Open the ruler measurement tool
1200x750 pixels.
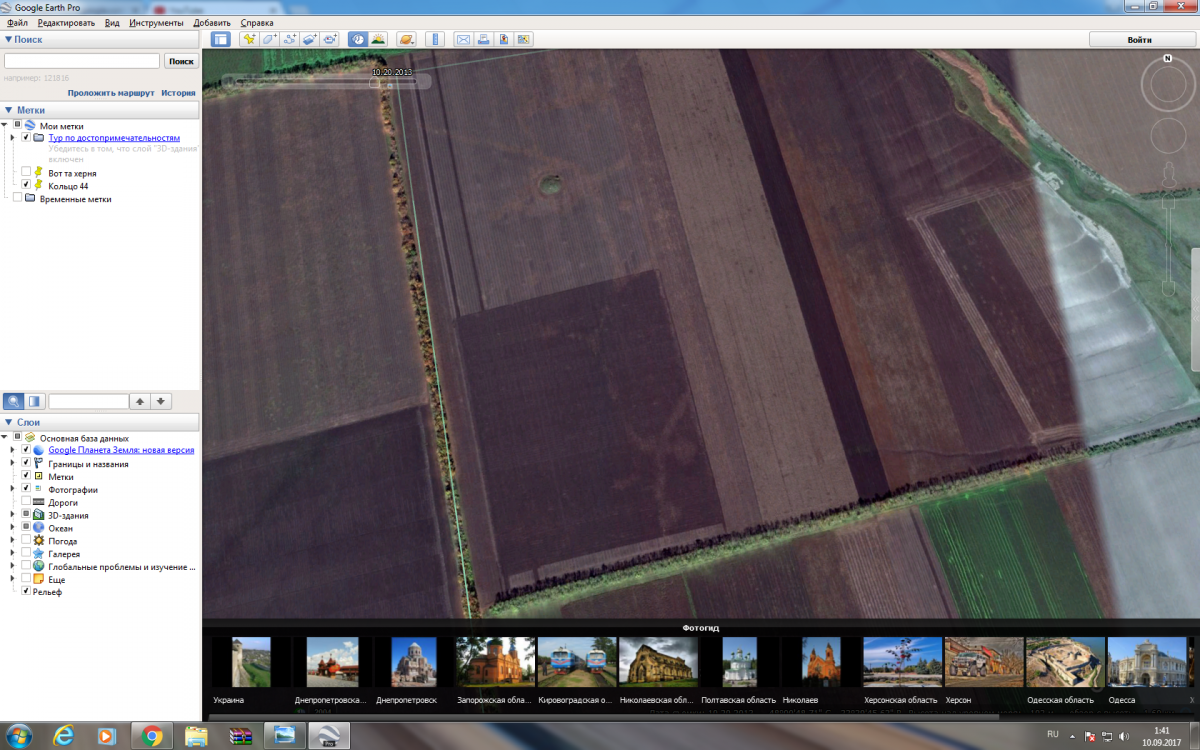(435, 40)
